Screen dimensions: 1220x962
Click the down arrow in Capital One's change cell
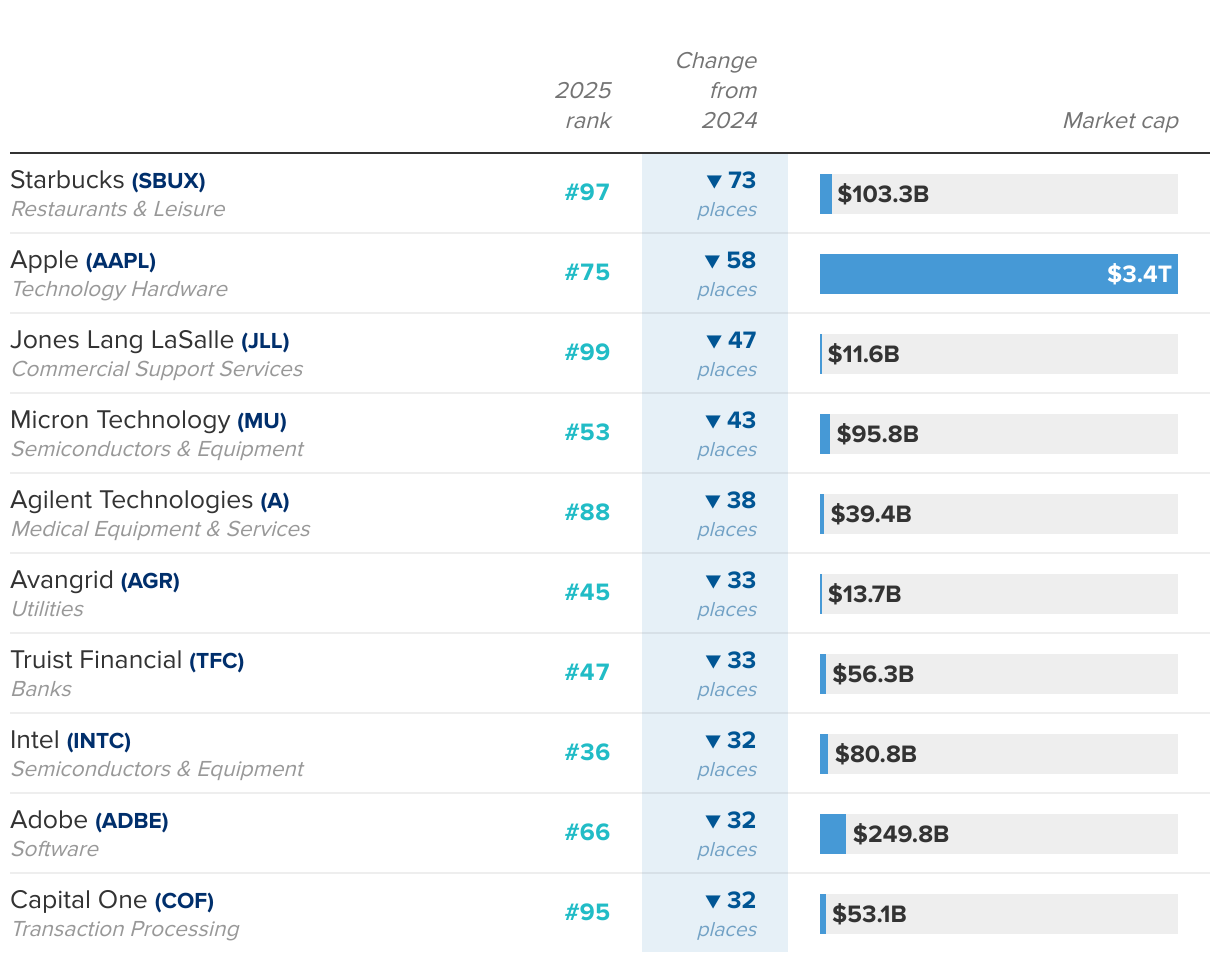pos(713,901)
